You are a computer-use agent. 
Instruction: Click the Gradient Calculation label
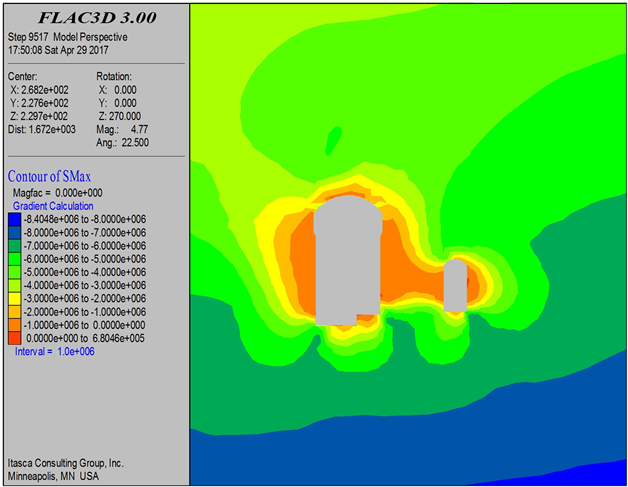(57, 205)
